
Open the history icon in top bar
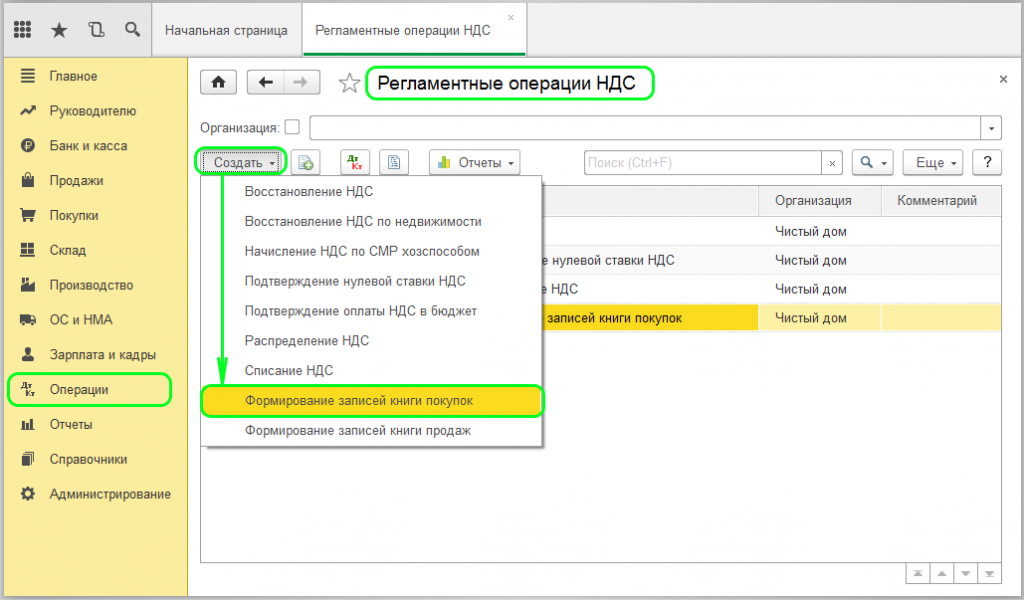coord(96,30)
